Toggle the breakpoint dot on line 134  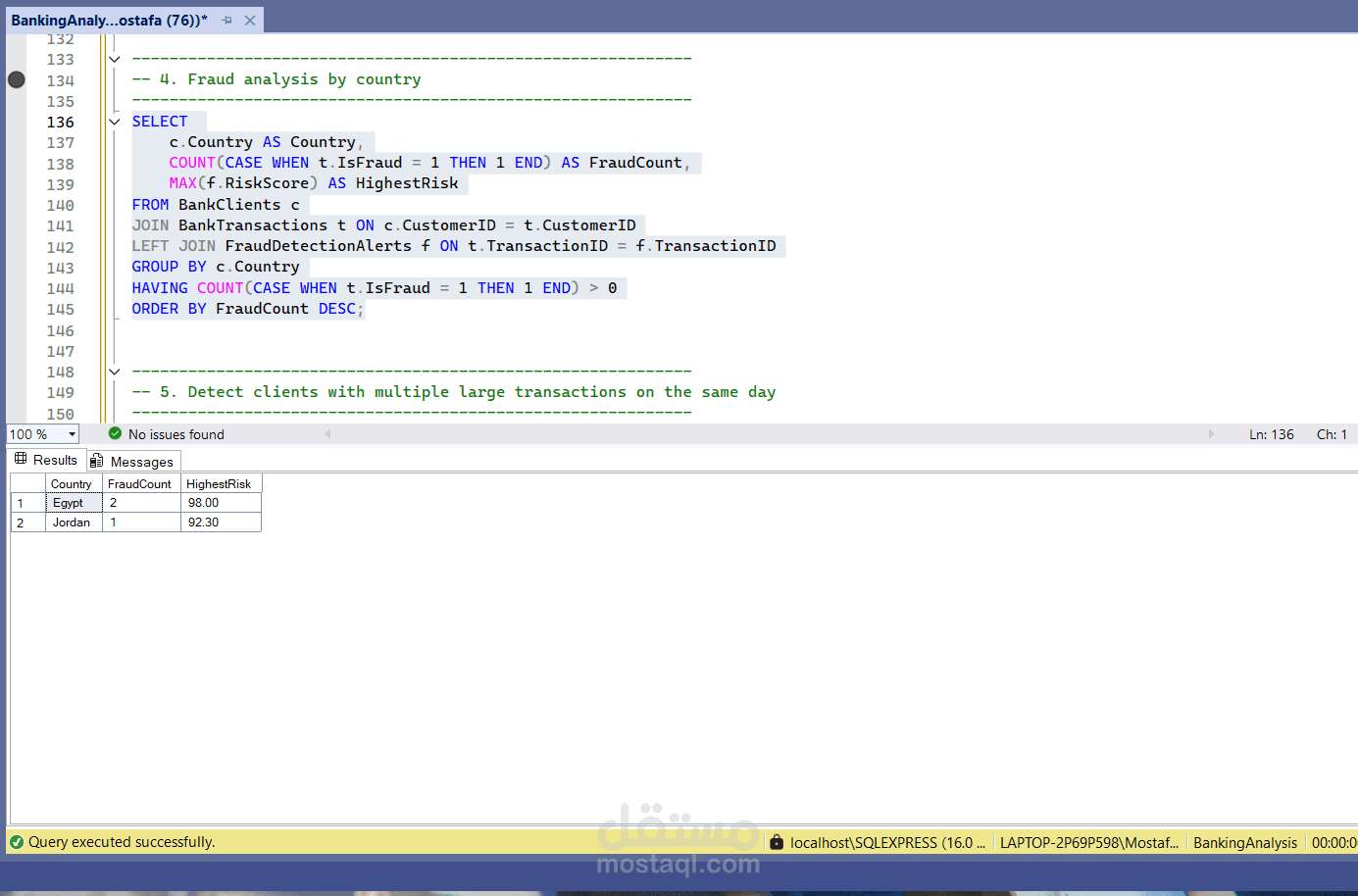click(17, 79)
